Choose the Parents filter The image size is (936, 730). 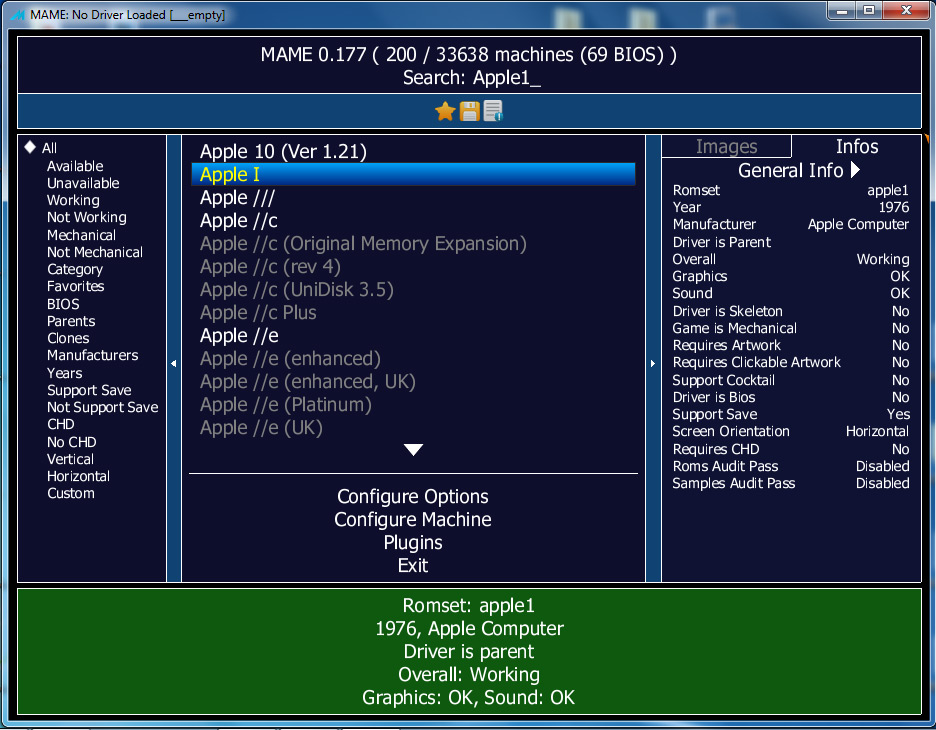point(71,321)
